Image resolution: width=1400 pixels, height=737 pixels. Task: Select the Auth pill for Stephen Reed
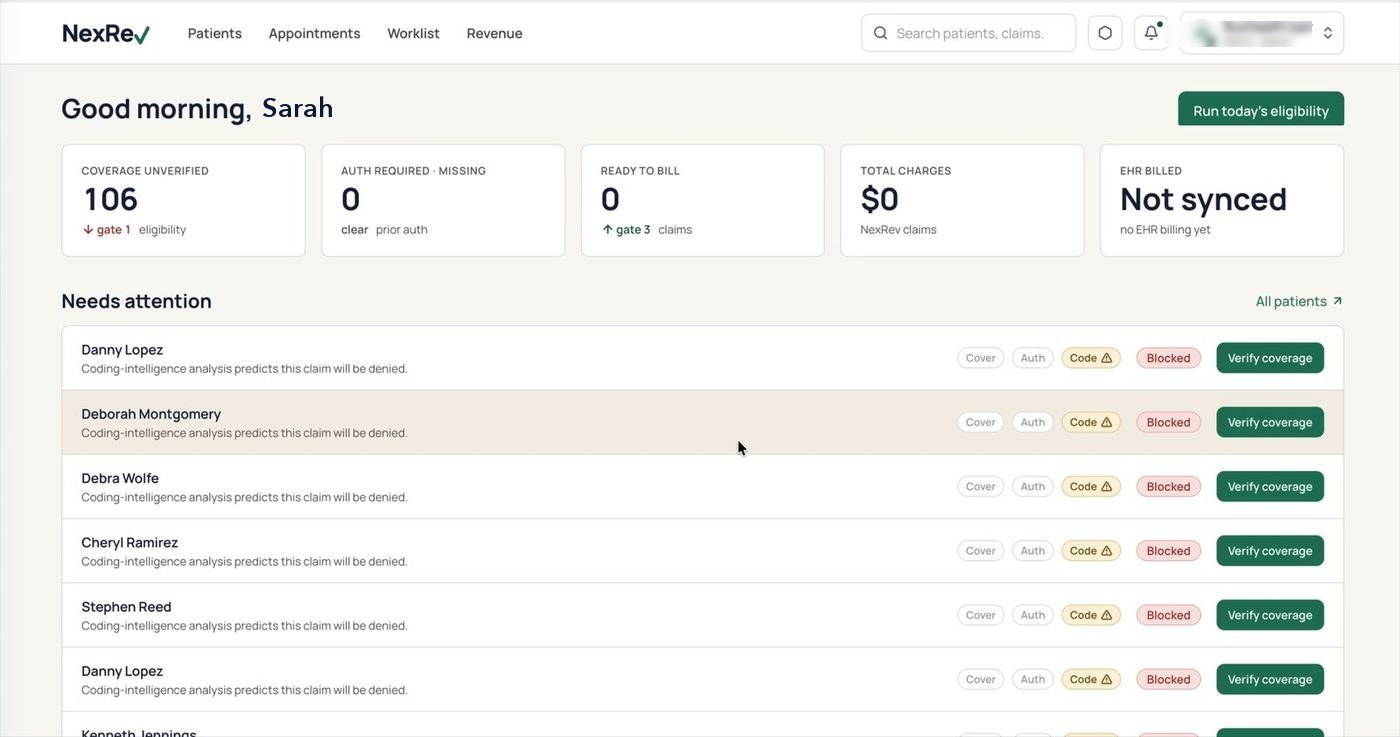[x=1033, y=615]
